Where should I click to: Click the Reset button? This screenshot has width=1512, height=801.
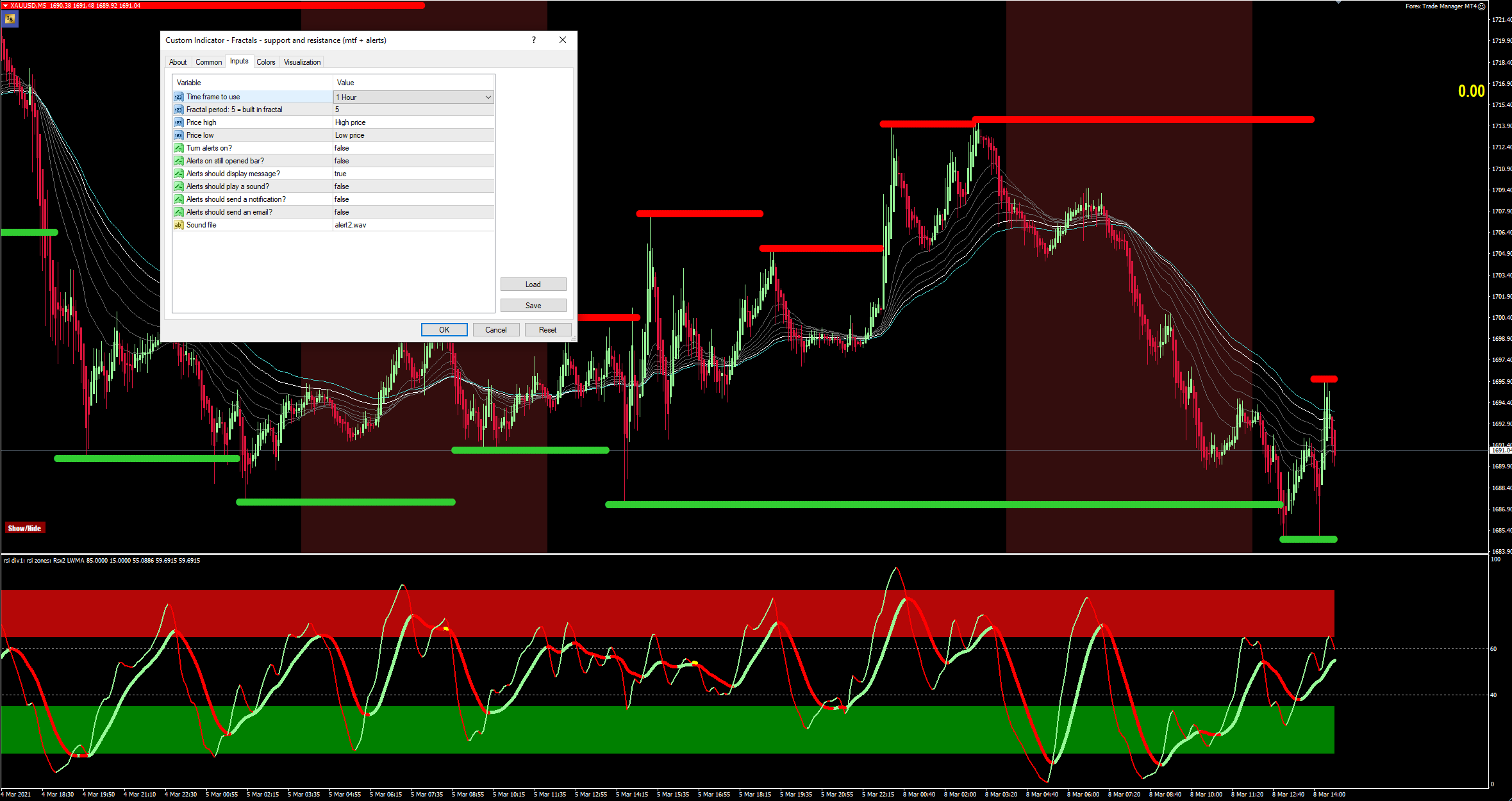[547, 330]
